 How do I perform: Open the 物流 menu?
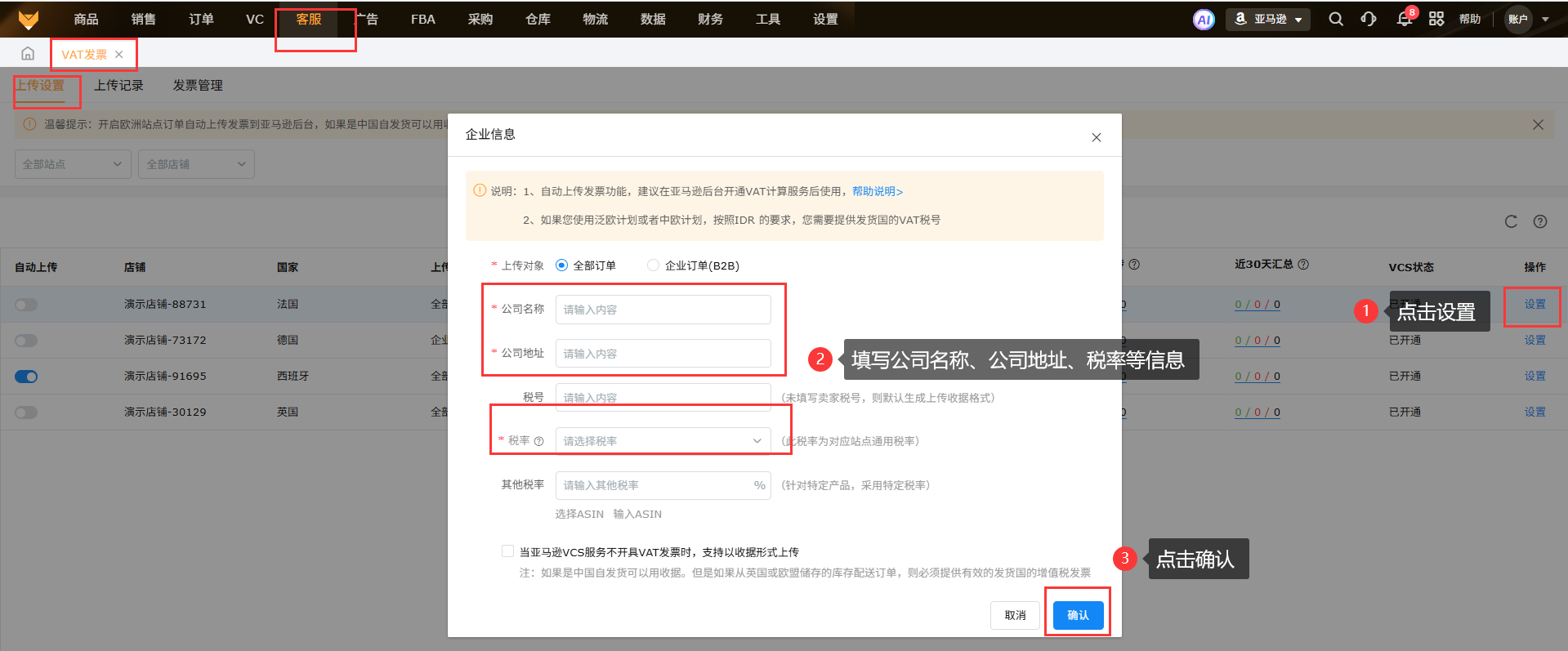pos(596,19)
